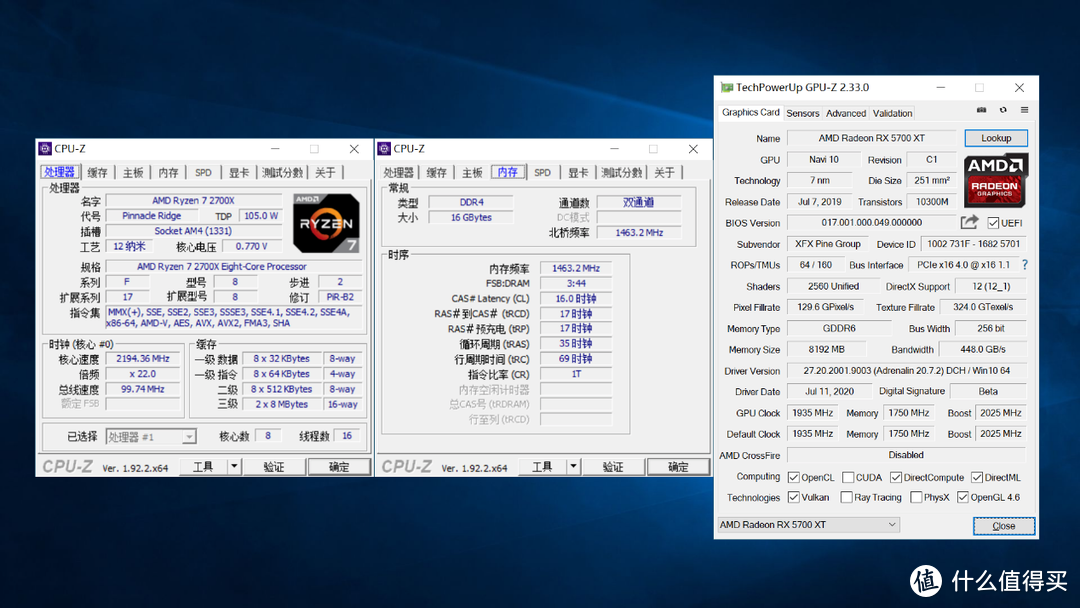Screen dimensions: 1080x608
Task: Click the 工具 button in middle CPU-Z
Action: point(542,467)
